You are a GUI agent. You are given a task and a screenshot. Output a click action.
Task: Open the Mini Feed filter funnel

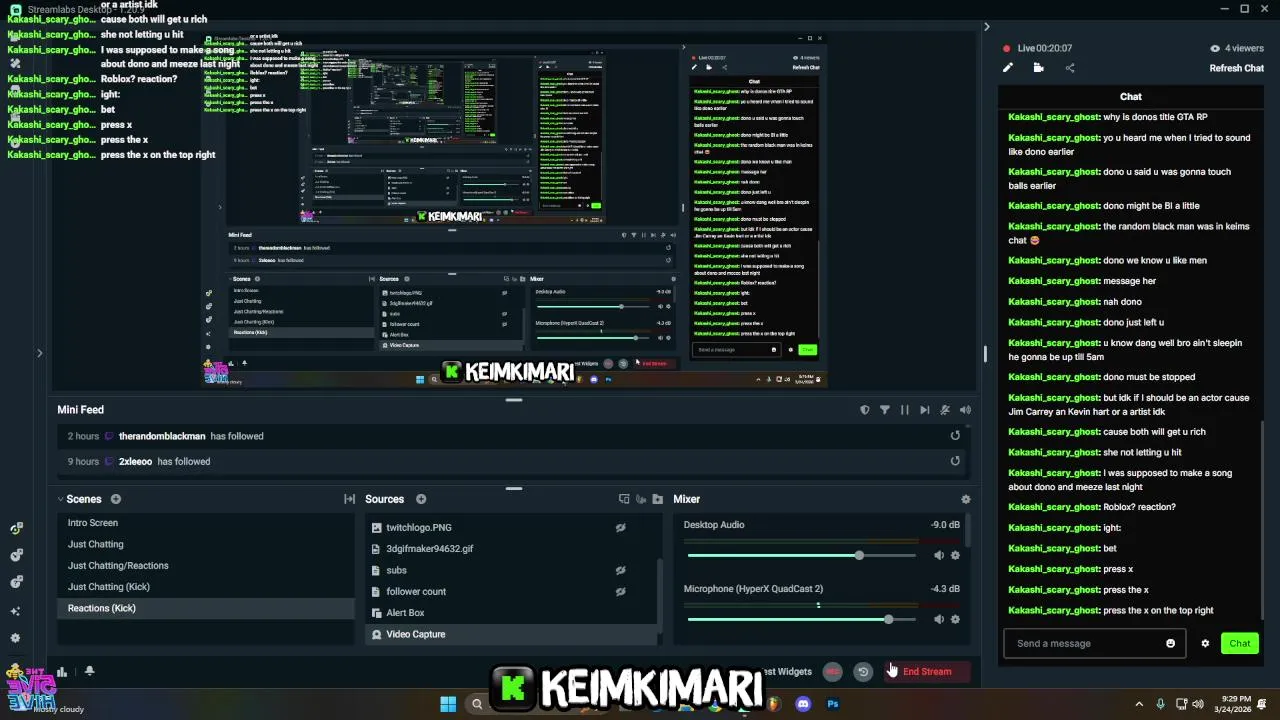885,410
